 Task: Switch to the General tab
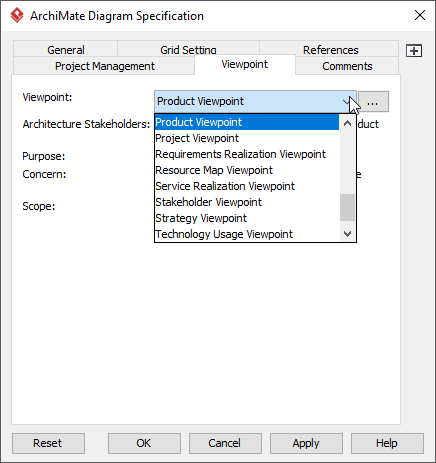[66, 49]
